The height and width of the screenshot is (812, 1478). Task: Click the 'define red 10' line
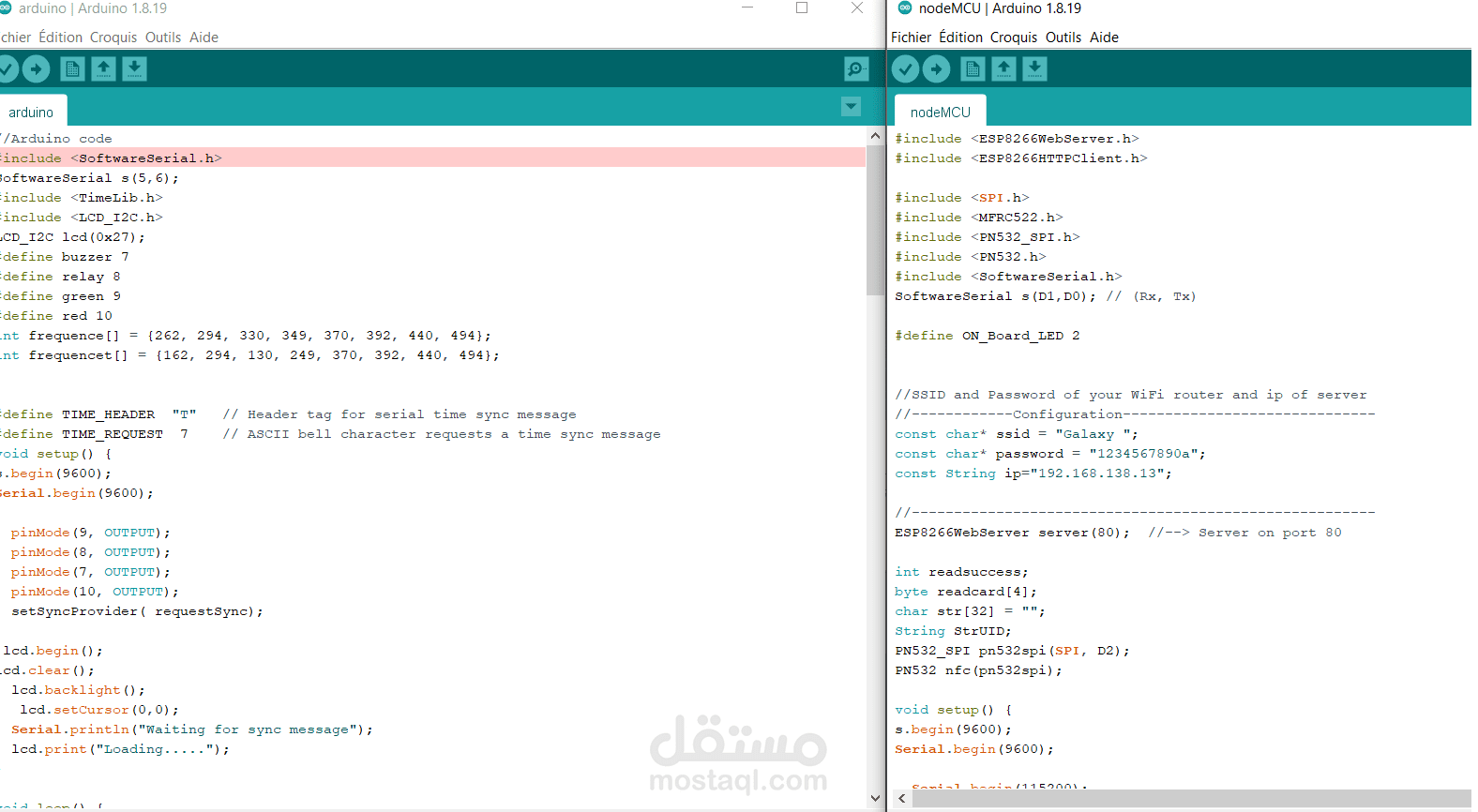point(55,316)
